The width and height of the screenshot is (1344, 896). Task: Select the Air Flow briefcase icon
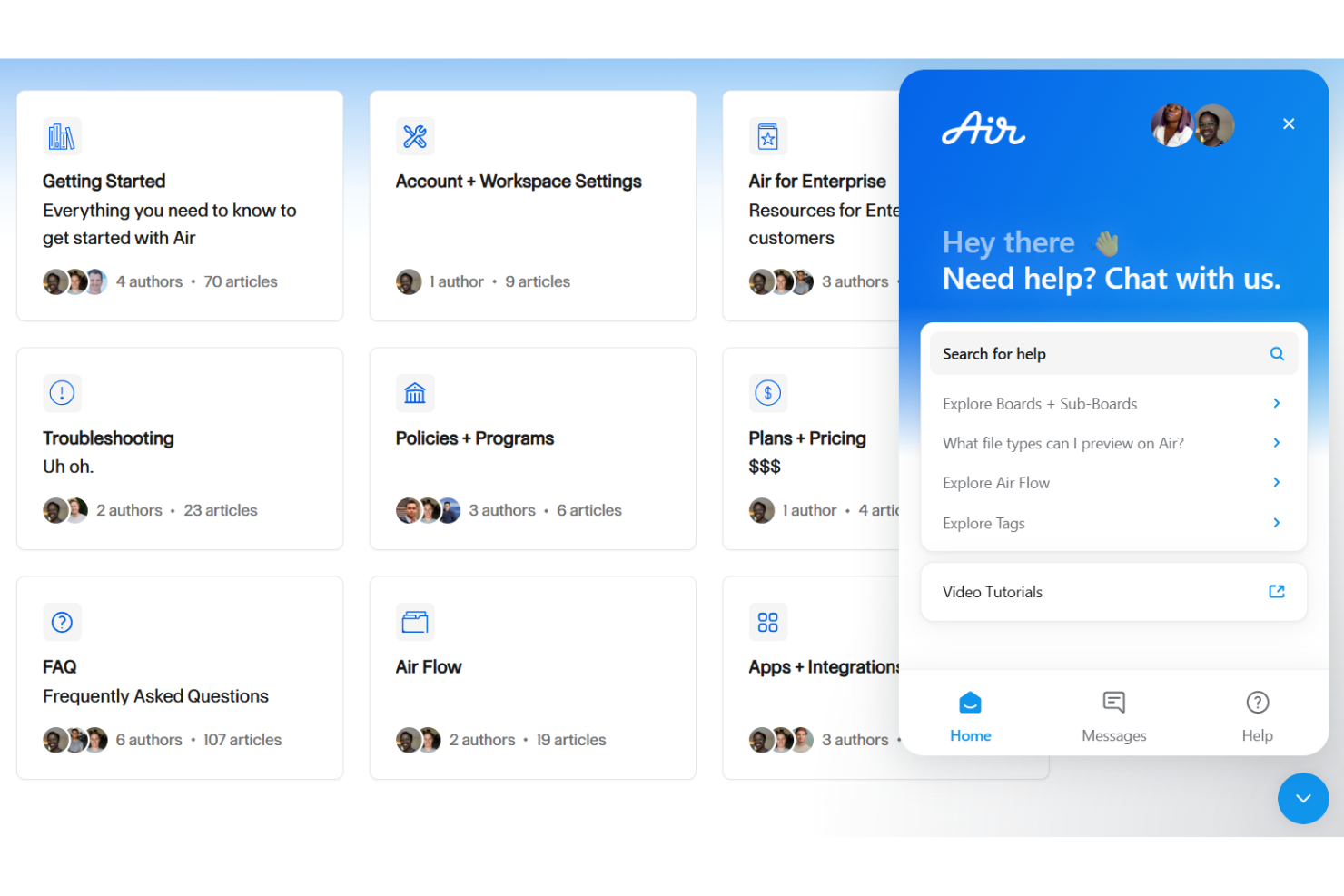click(415, 622)
